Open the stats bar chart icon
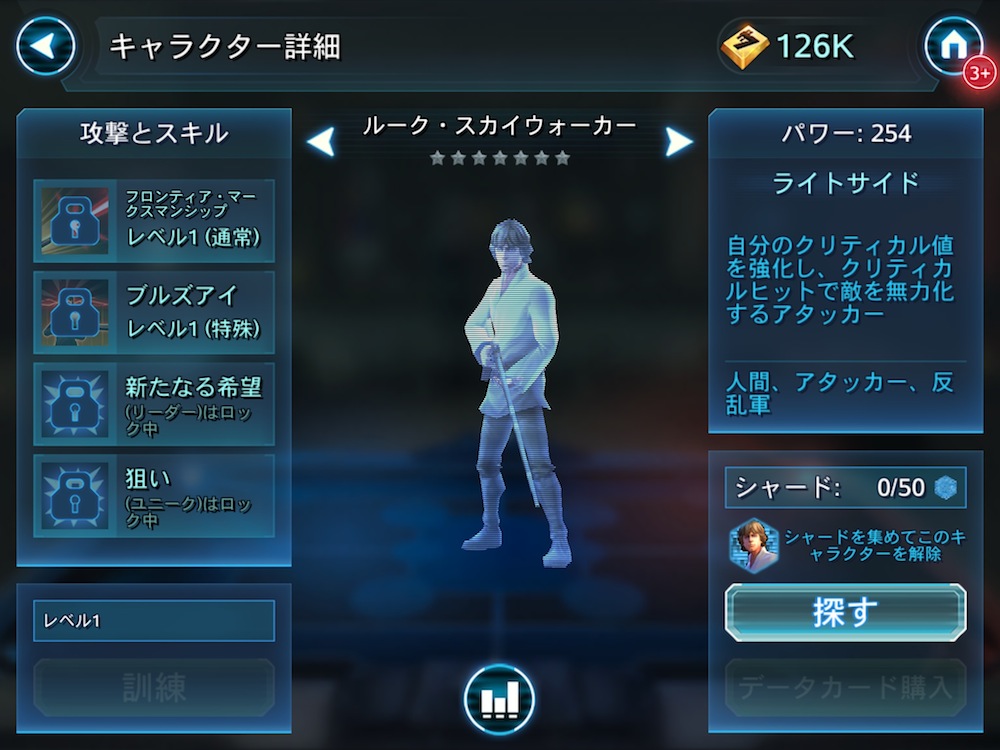The height and width of the screenshot is (750, 1000). pos(499,700)
